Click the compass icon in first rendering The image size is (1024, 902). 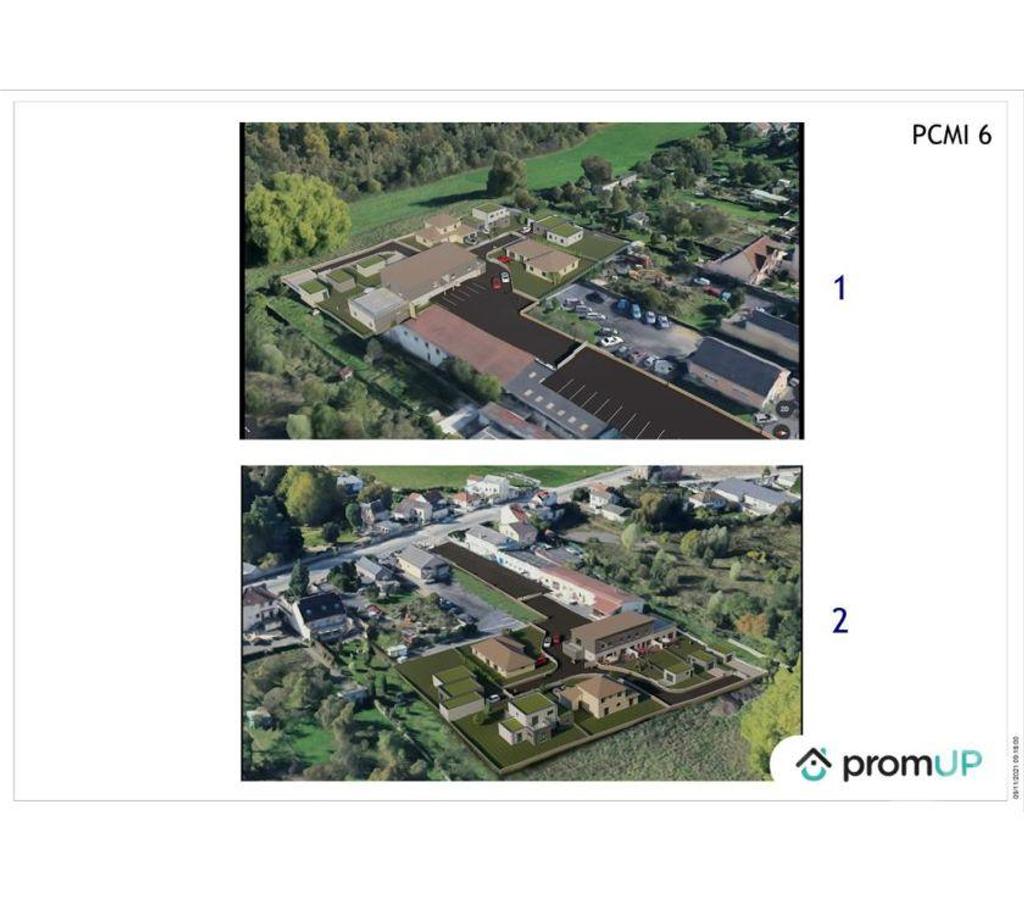tap(780, 430)
